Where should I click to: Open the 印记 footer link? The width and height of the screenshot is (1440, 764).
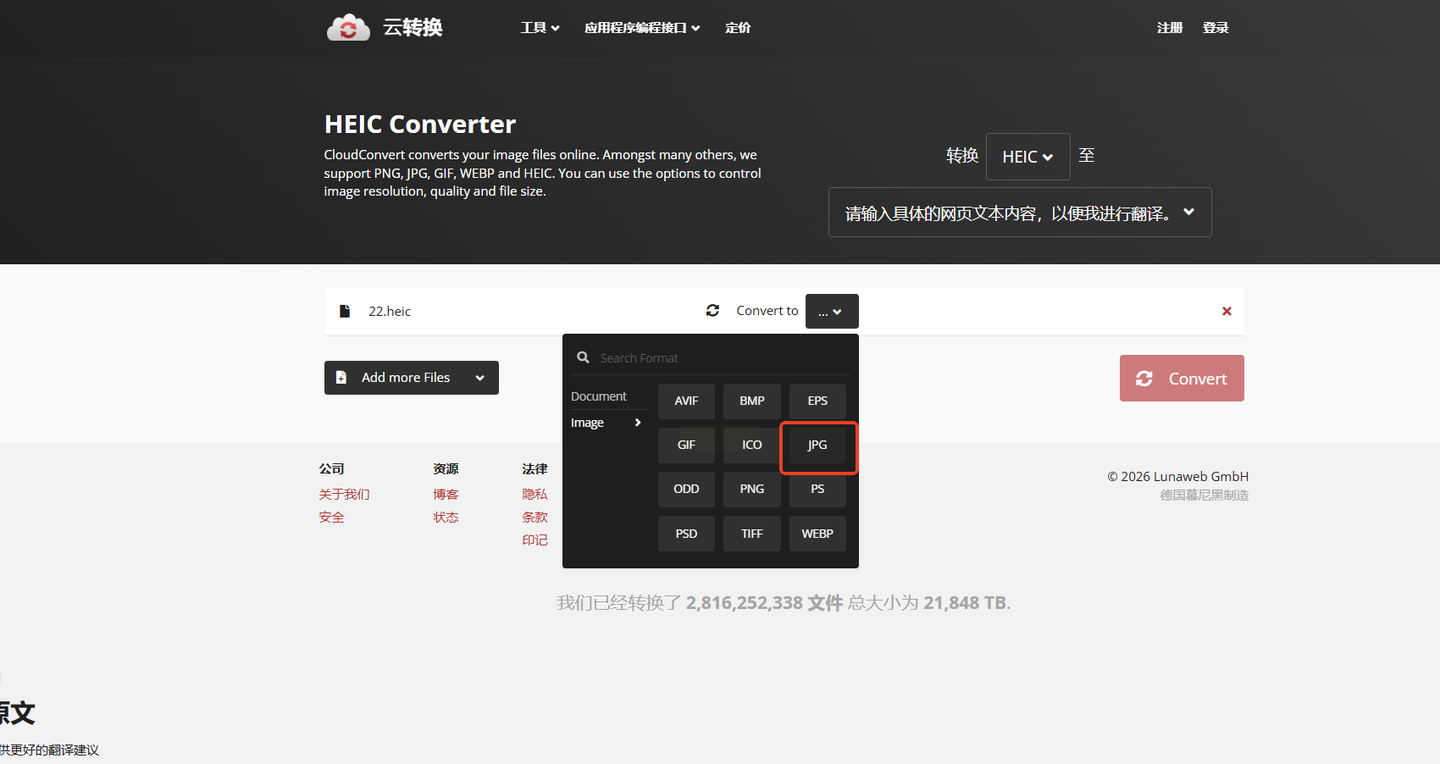[x=535, y=540]
